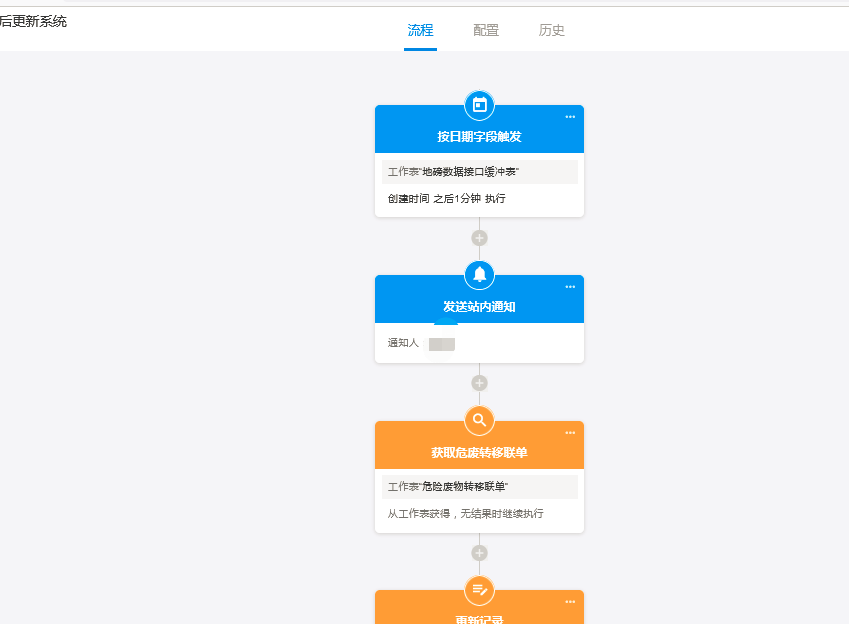Select the 按日期字段触发 node header
849x624 pixels.
(479, 137)
